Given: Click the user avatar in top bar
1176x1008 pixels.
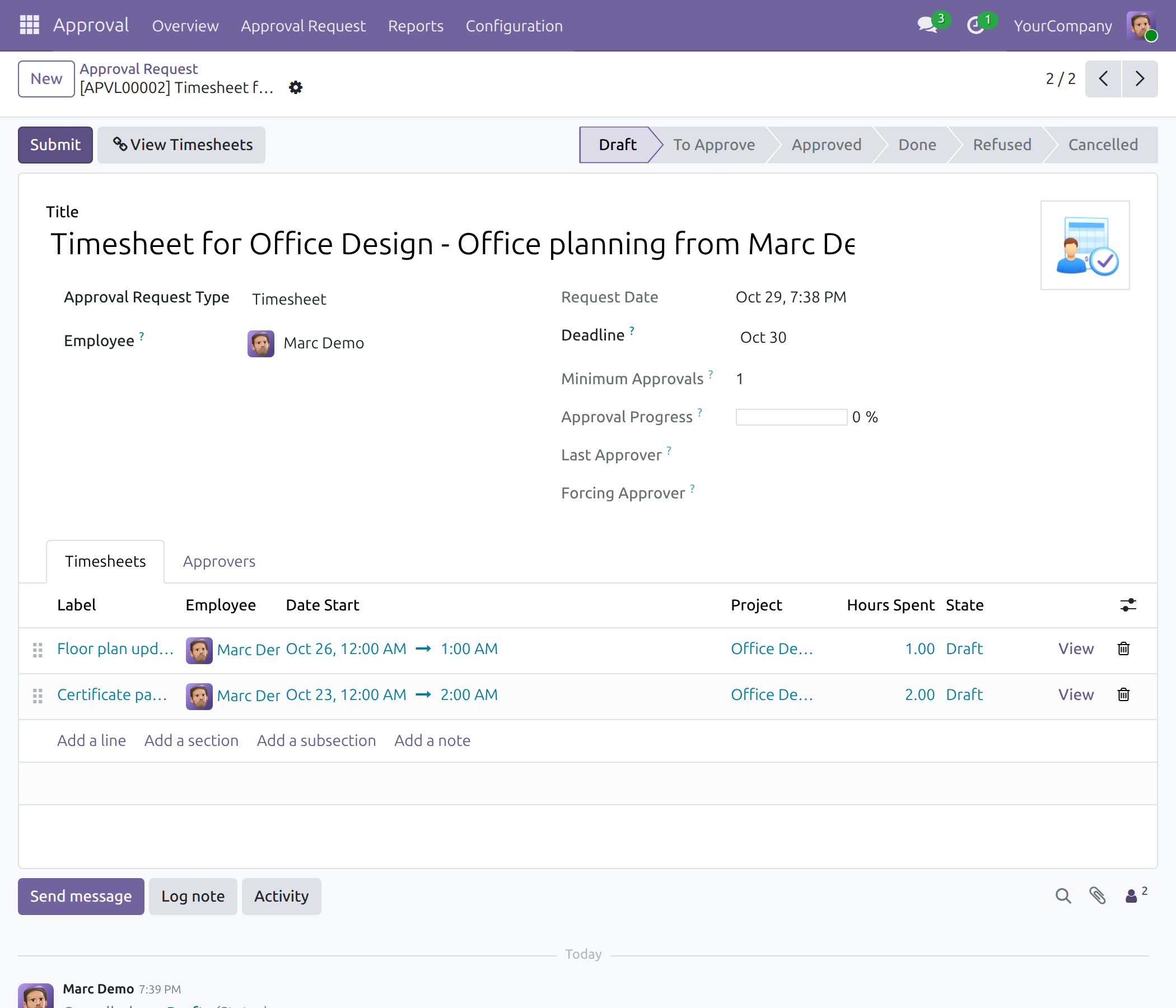Looking at the screenshot, I should [1141, 26].
